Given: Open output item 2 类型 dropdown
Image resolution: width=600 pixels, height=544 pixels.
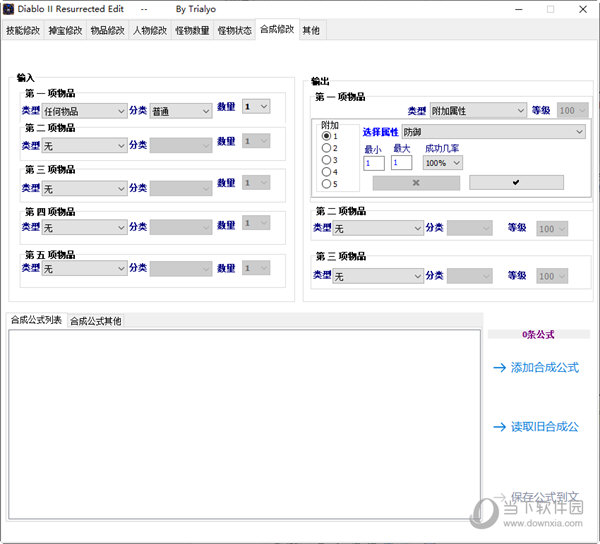Looking at the screenshot, I should tap(378, 228).
